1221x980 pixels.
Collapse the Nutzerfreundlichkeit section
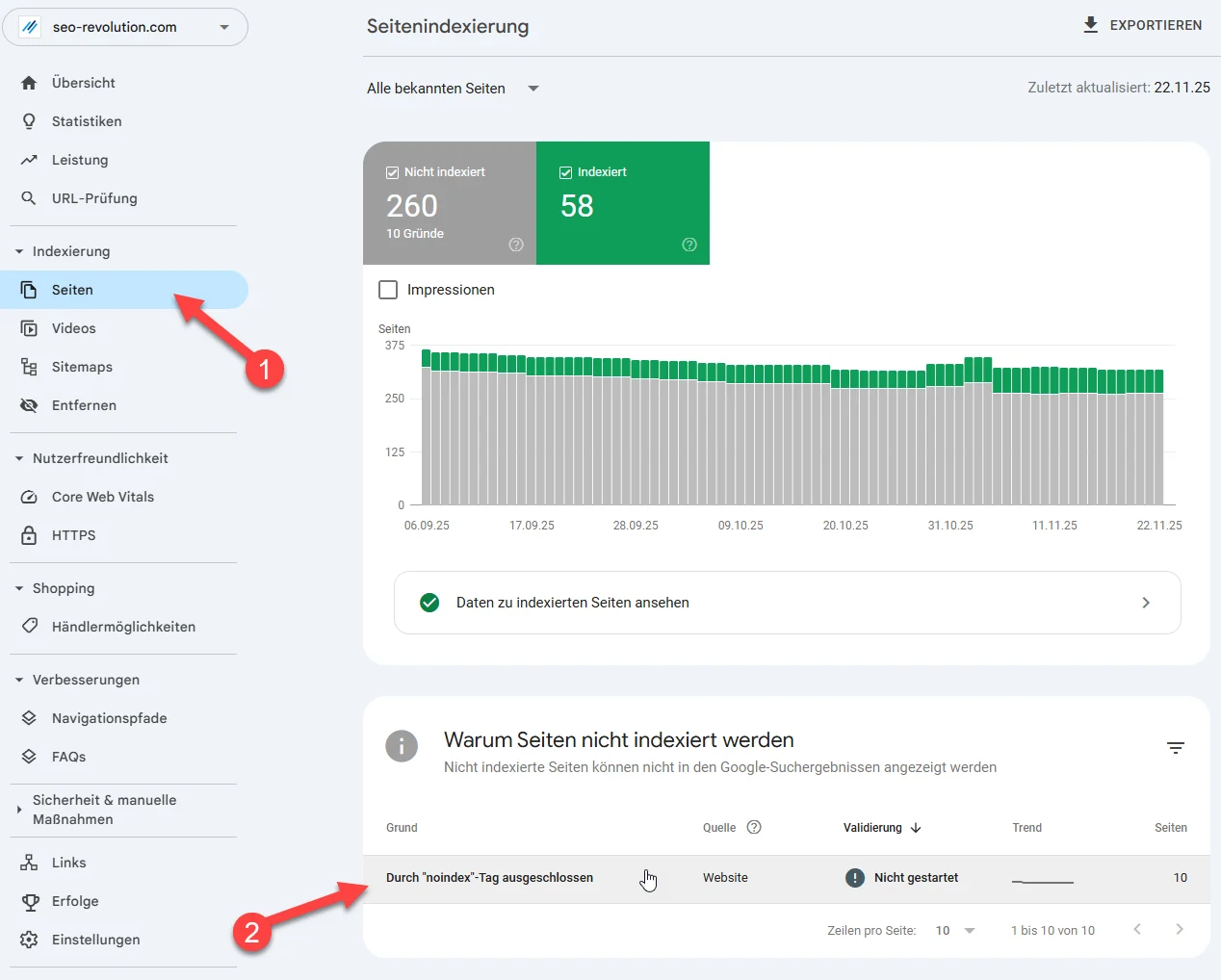click(18, 458)
